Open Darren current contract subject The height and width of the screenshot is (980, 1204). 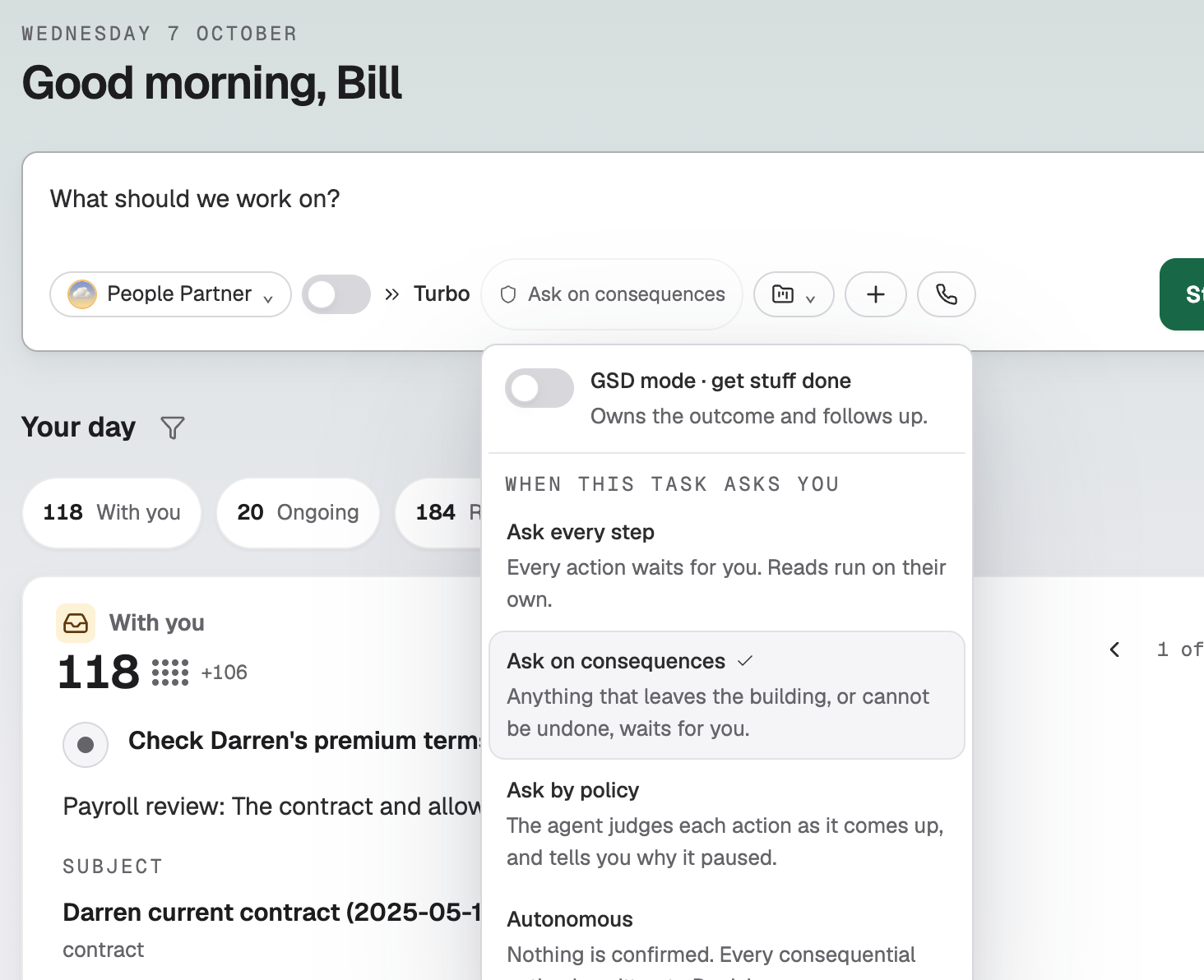click(271, 913)
